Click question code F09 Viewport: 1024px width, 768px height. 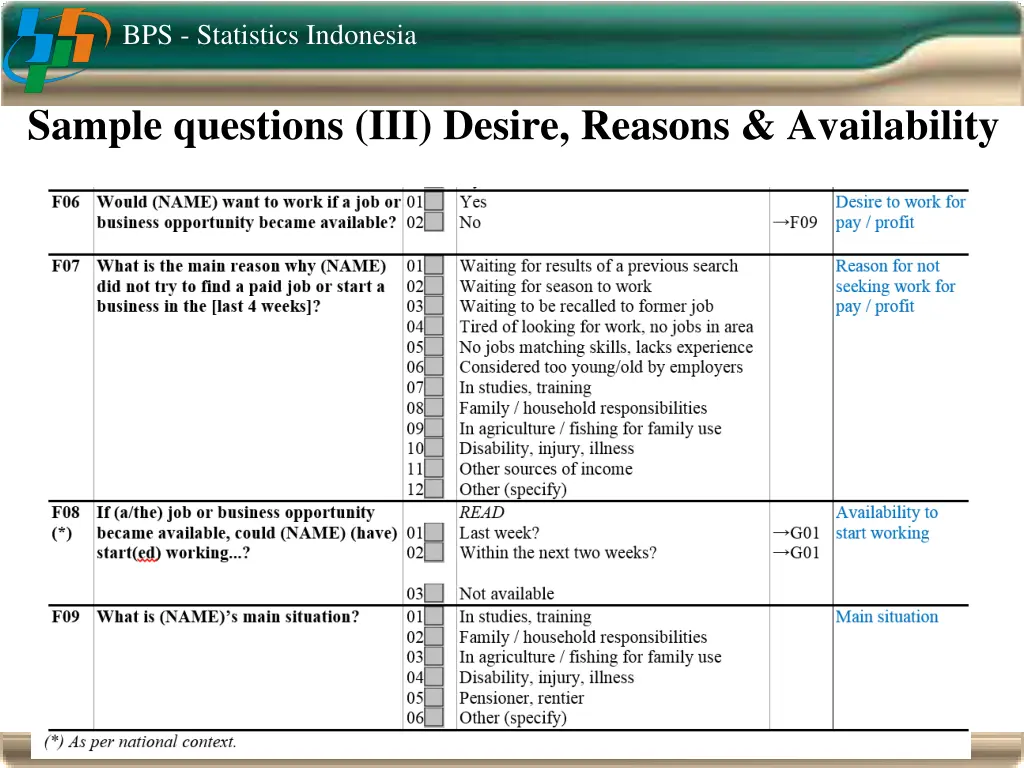[x=65, y=616]
